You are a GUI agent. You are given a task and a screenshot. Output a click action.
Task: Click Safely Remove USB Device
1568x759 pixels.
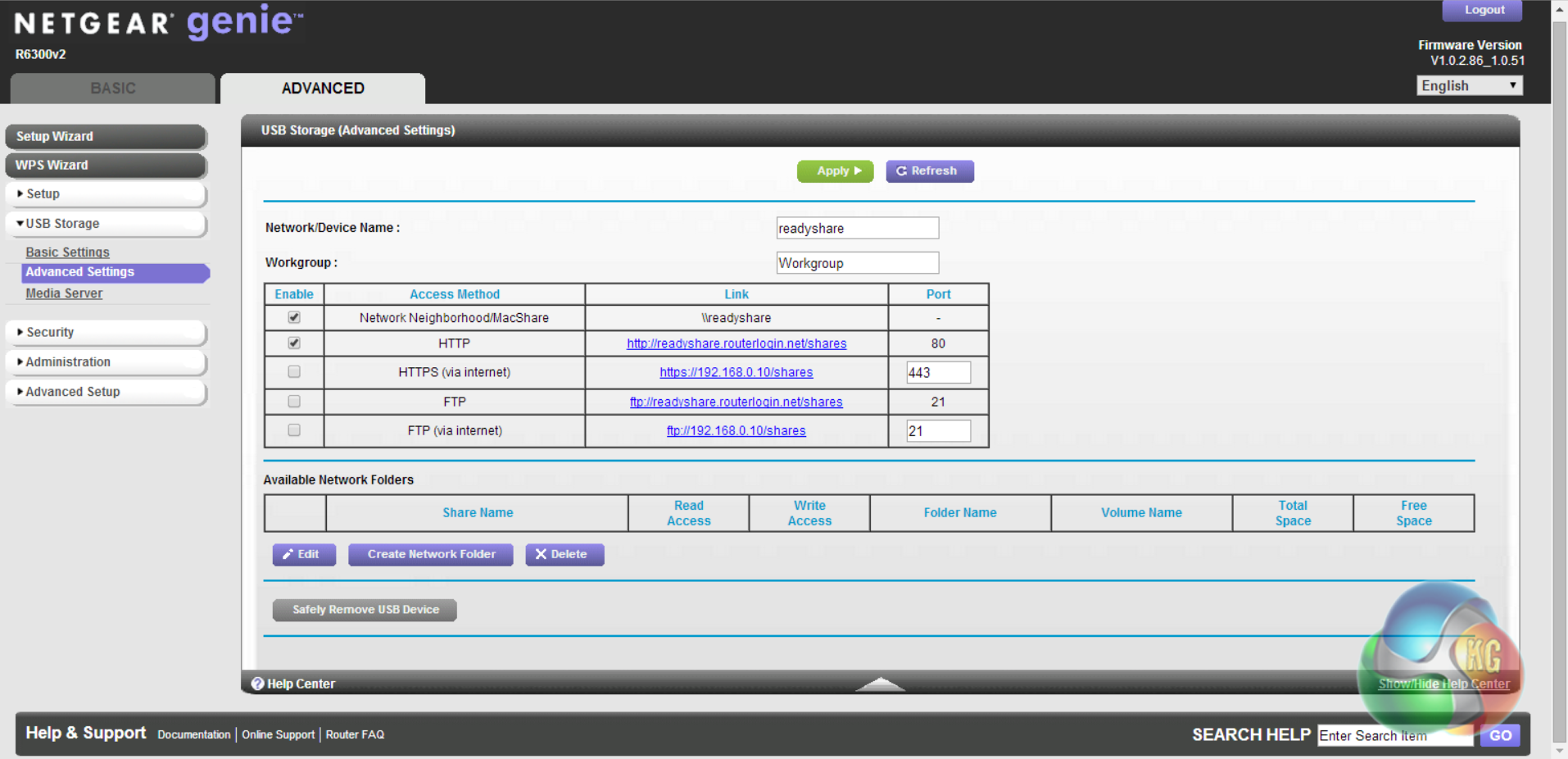(365, 610)
